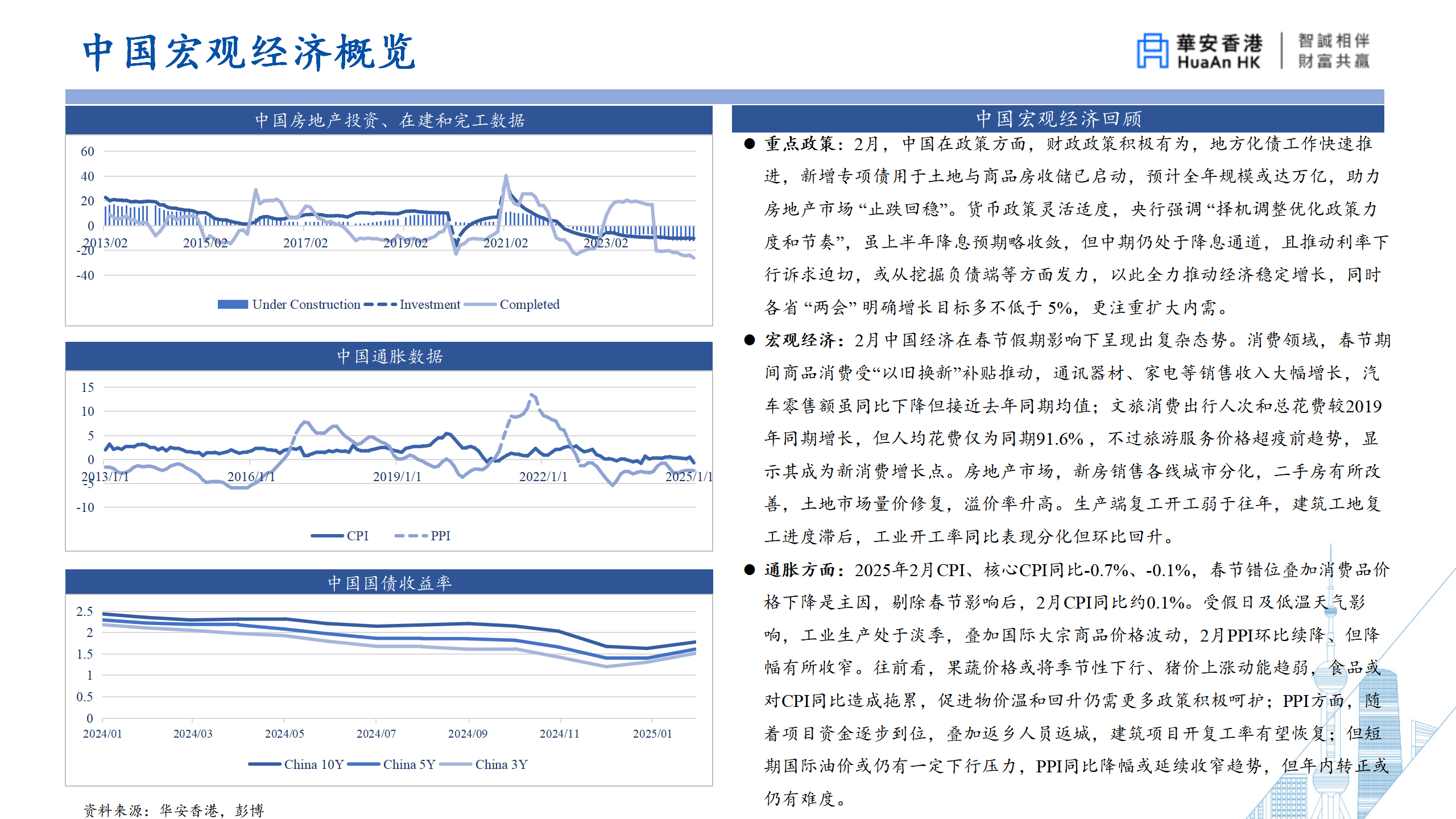Click the 2024/05 axis label on bond yield chart
The image size is (1456, 819).
(x=284, y=734)
